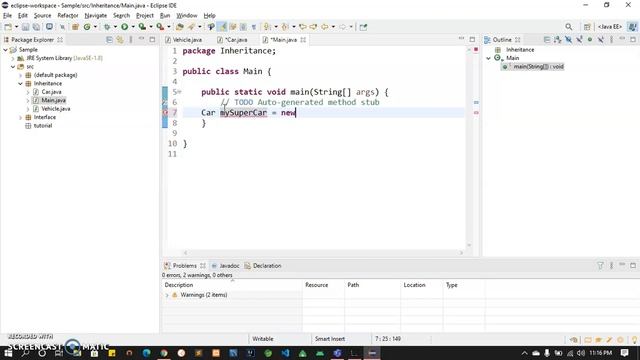640x360 pixels.
Task: Click the Debug bug icon
Action: [107, 27]
